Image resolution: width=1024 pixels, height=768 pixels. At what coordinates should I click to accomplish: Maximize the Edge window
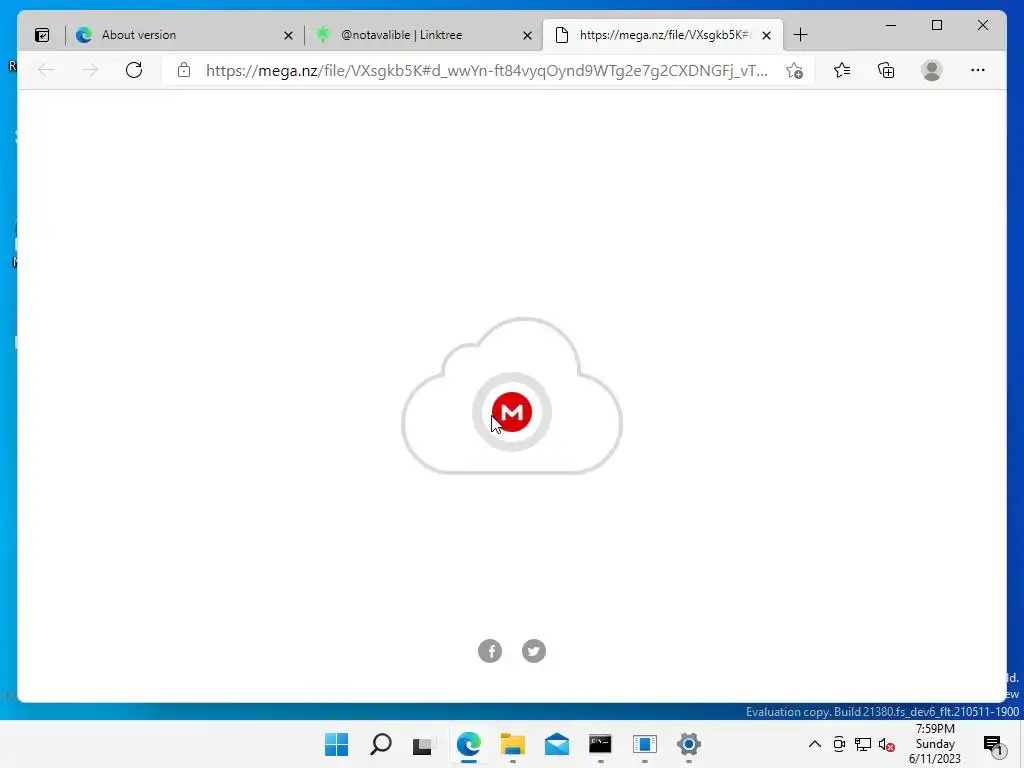[x=936, y=25]
